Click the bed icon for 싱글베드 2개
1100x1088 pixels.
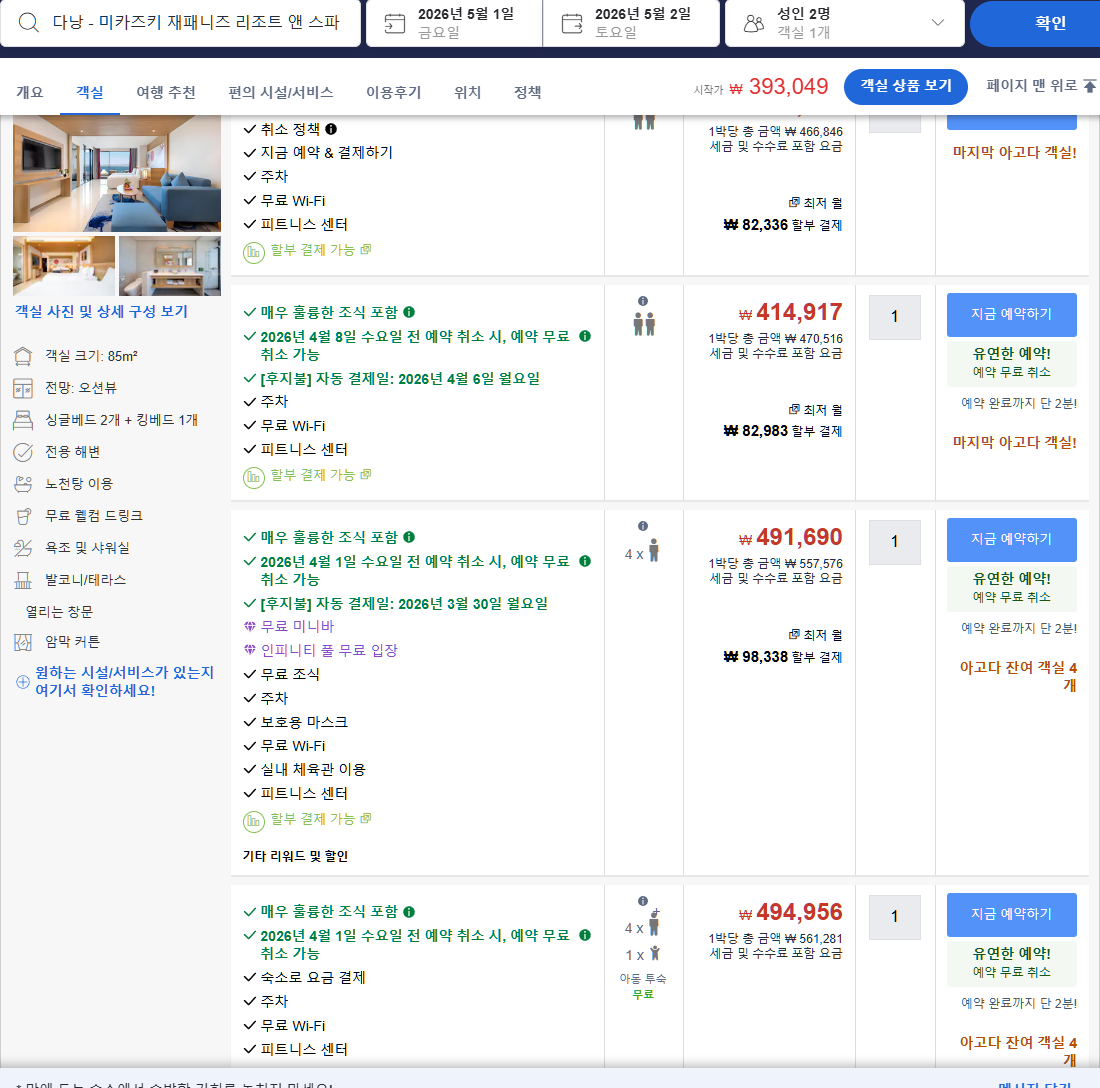pos(23,420)
